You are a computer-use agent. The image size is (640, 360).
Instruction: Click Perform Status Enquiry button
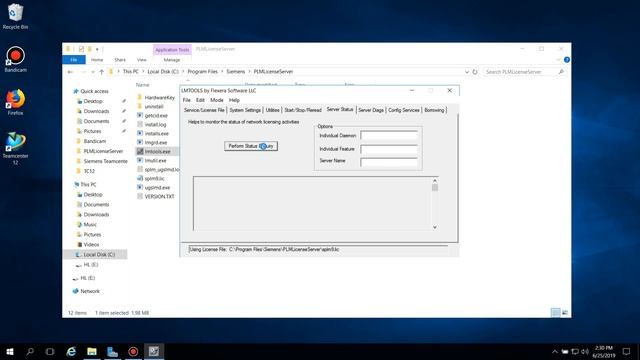251,146
